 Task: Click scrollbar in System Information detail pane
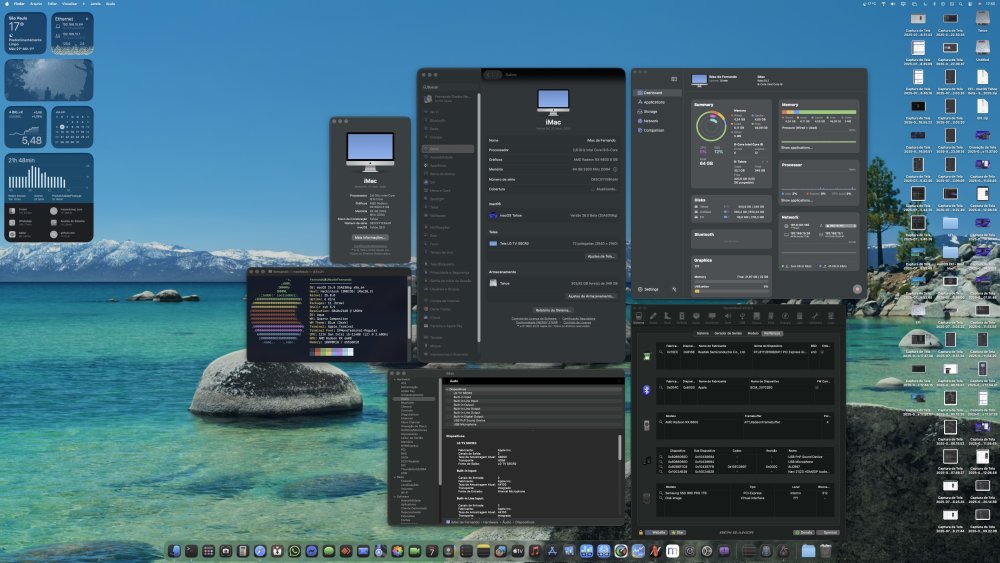[x=620, y=448]
